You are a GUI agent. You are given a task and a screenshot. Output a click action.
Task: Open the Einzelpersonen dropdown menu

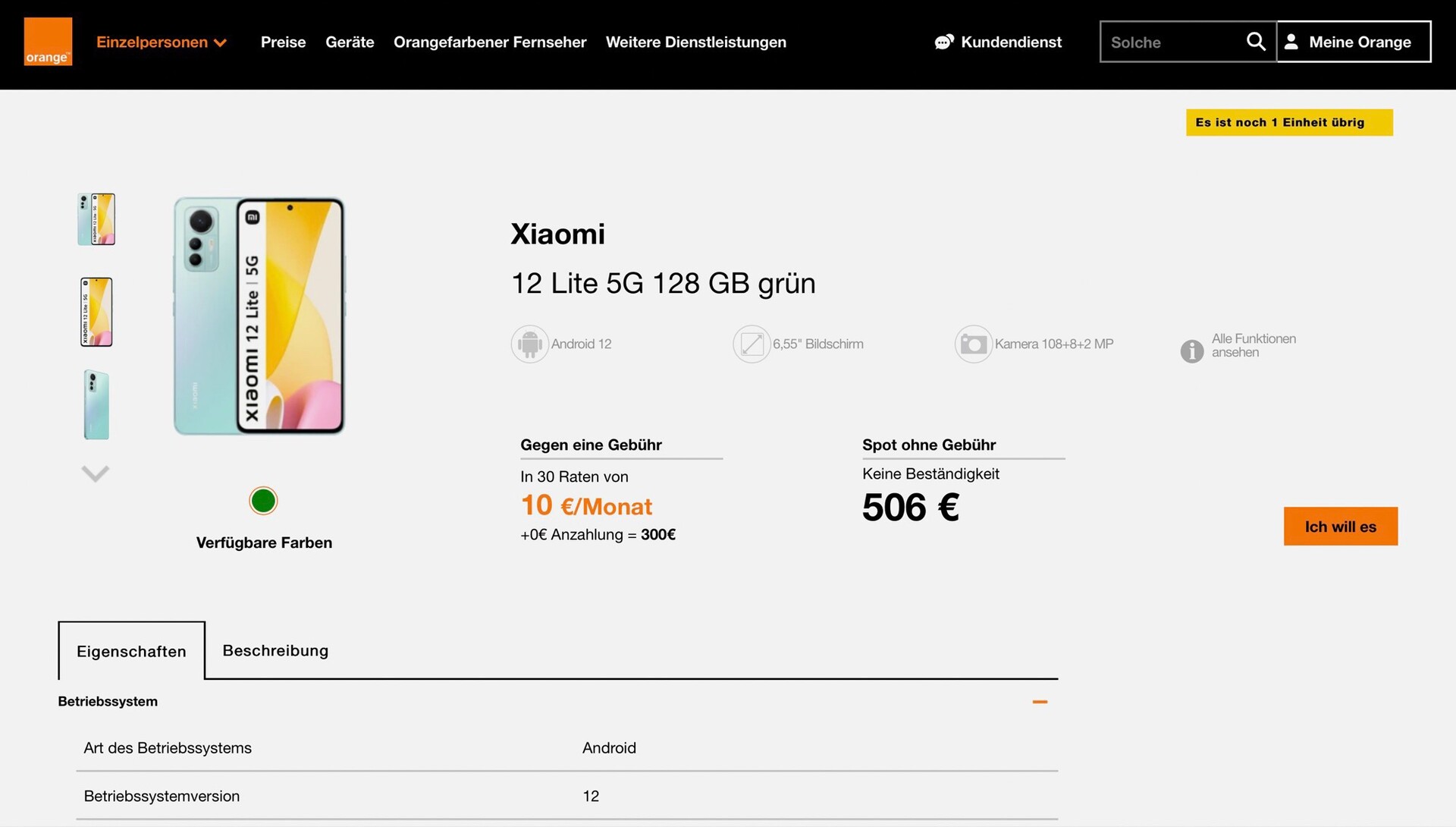click(x=161, y=42)
